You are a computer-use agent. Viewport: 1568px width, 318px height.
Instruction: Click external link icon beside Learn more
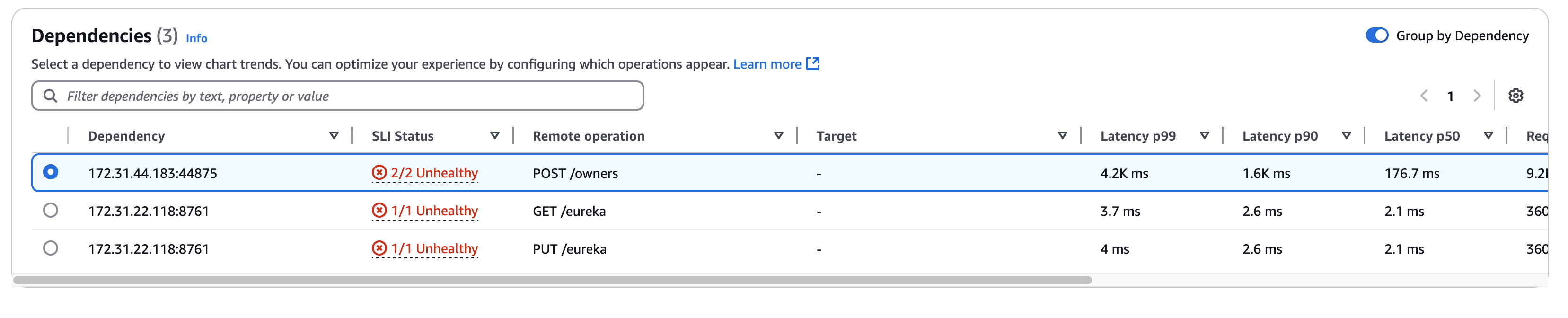pos(812,64)
